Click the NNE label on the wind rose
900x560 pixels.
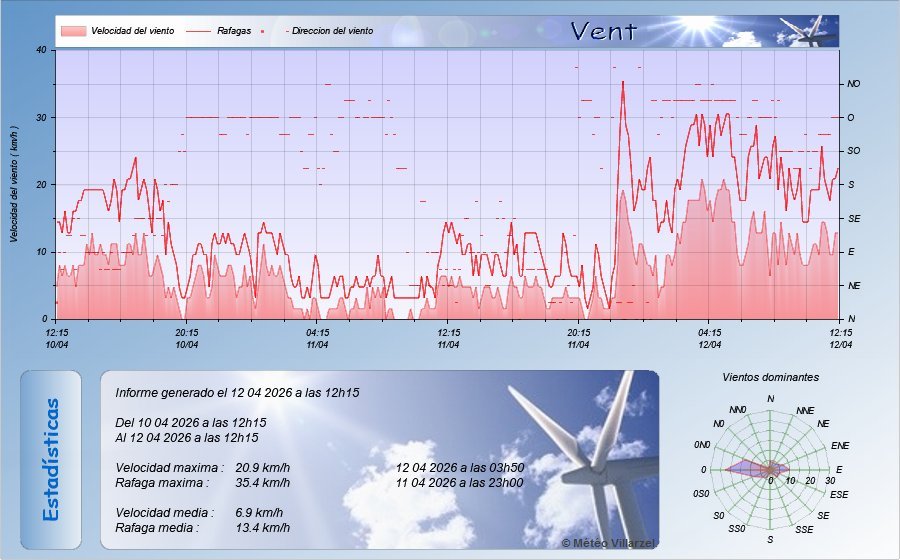(805, 411)
